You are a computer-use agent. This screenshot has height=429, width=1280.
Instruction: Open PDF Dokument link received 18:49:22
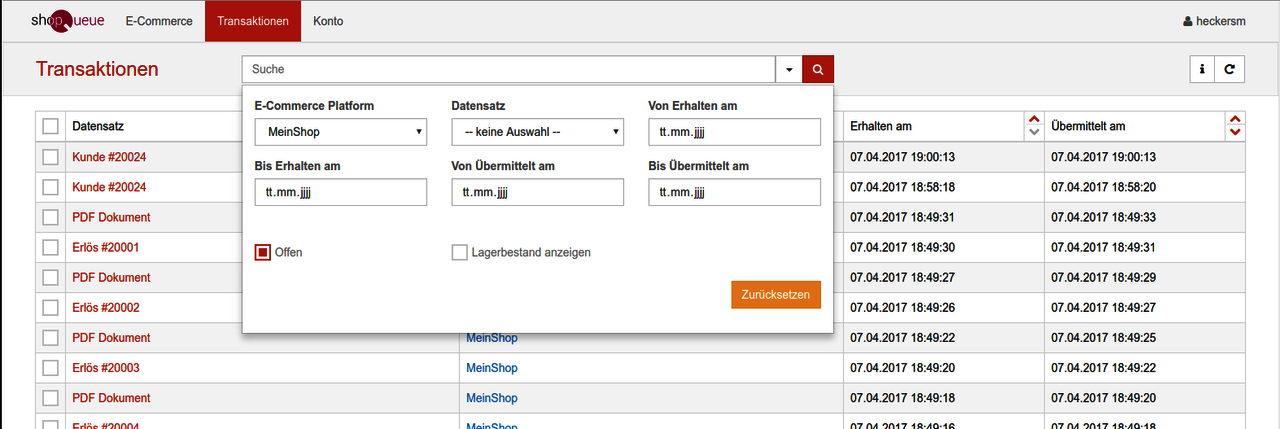111,338
